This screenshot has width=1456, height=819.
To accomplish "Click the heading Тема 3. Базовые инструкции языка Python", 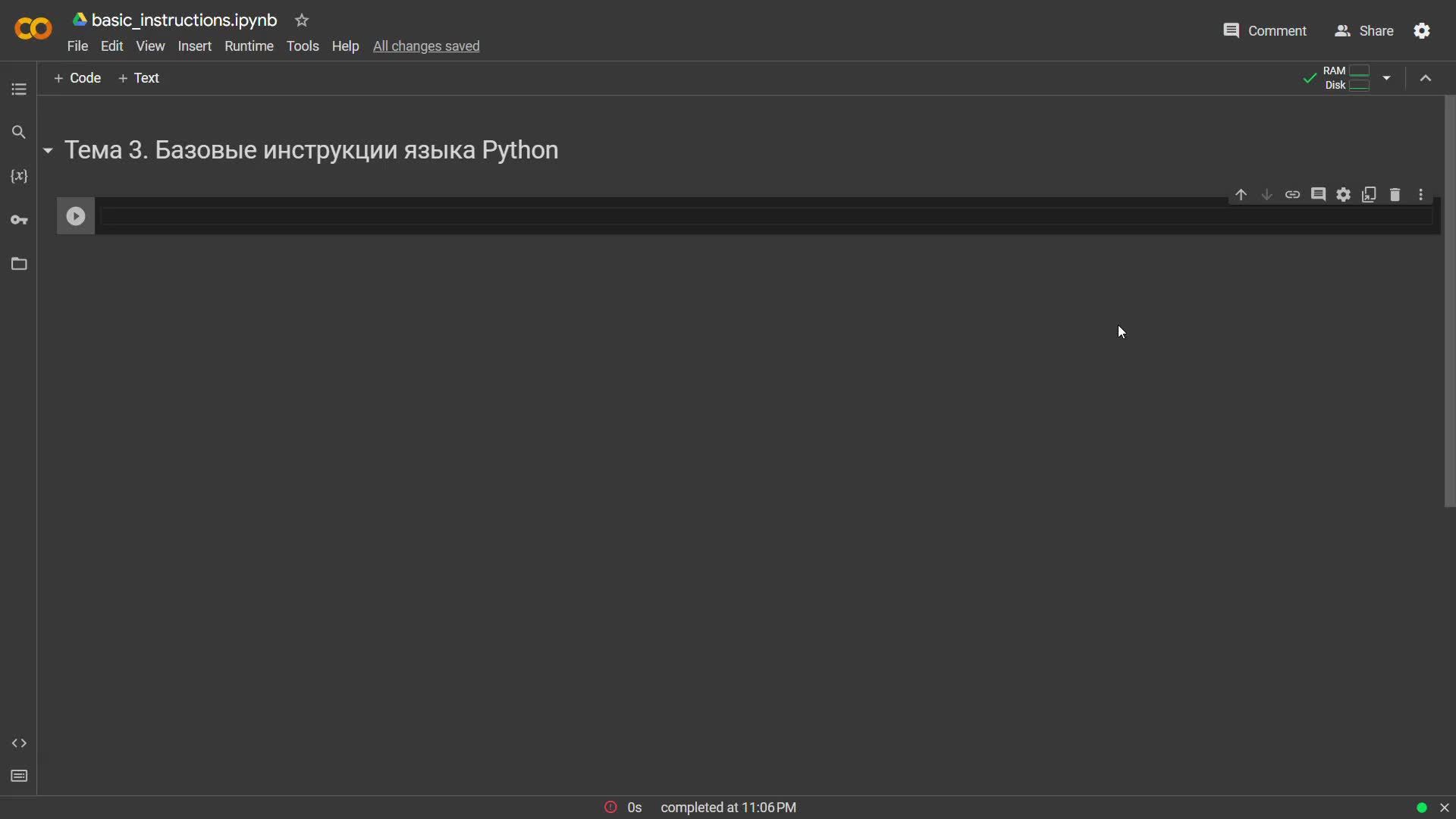I will pos(312,150).
